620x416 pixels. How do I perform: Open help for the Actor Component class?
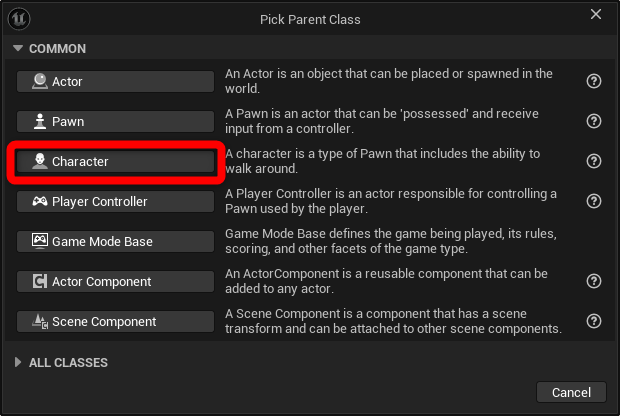[x=593, y=281]
